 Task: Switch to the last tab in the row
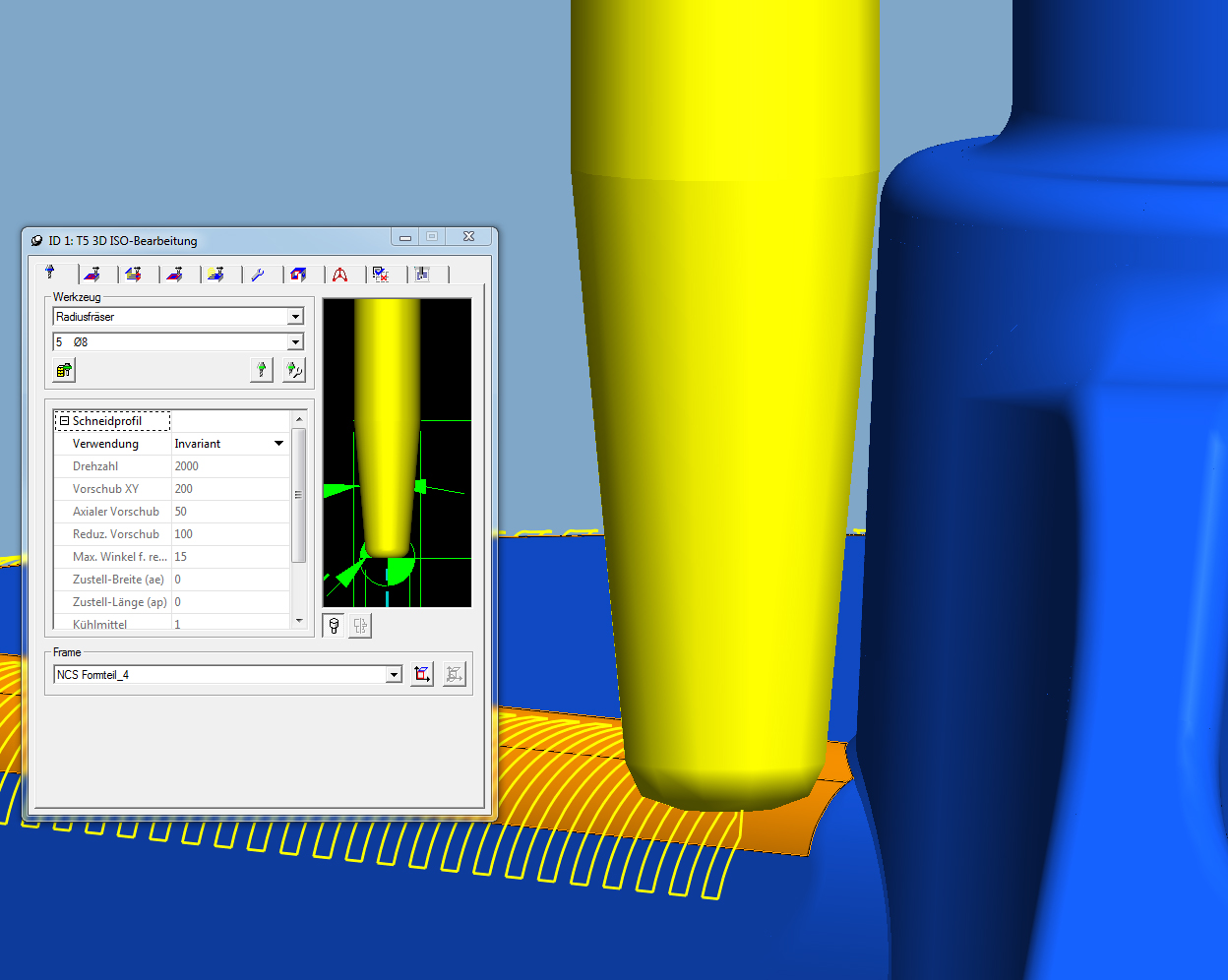pyautogui.click(x=422, y=275)
